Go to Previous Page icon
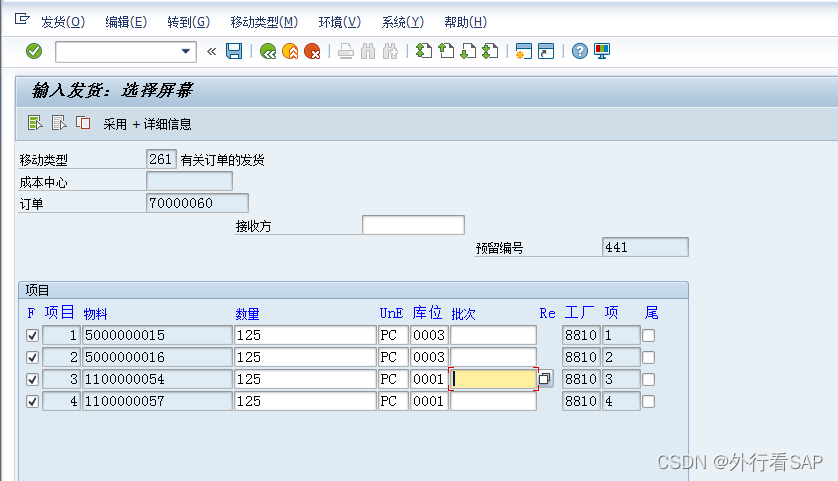The image size is (838, 481). [x=446, y=51]
